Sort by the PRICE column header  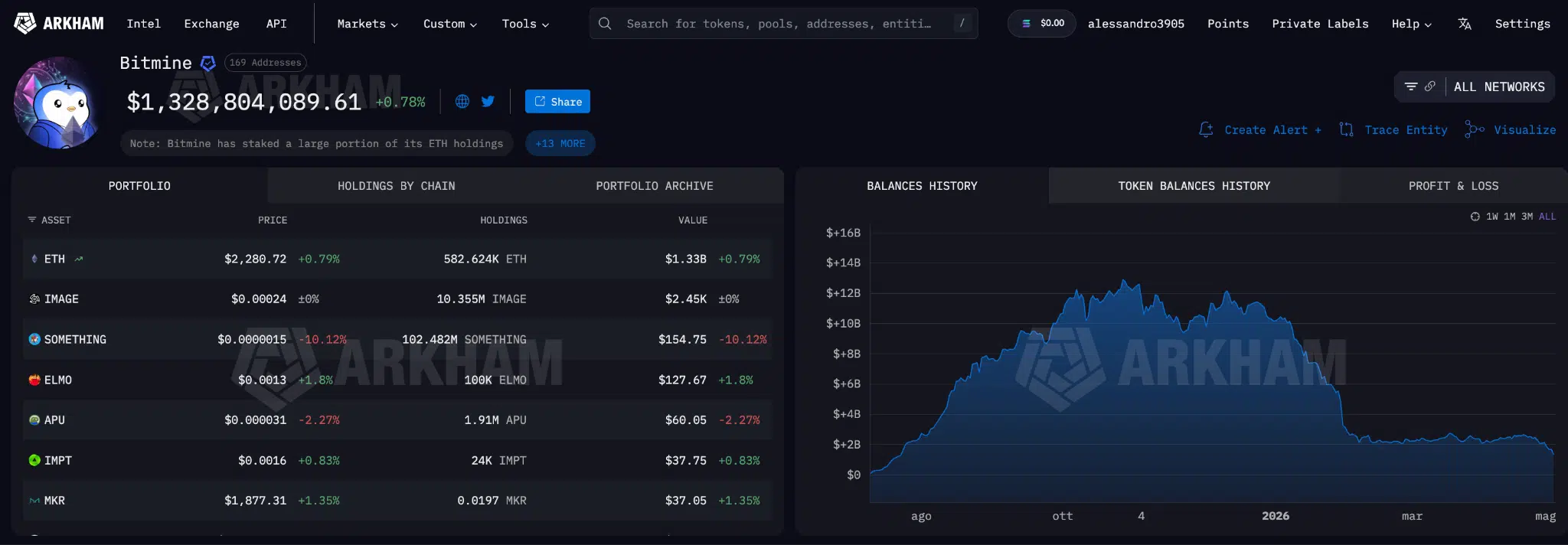pos(273,220)
